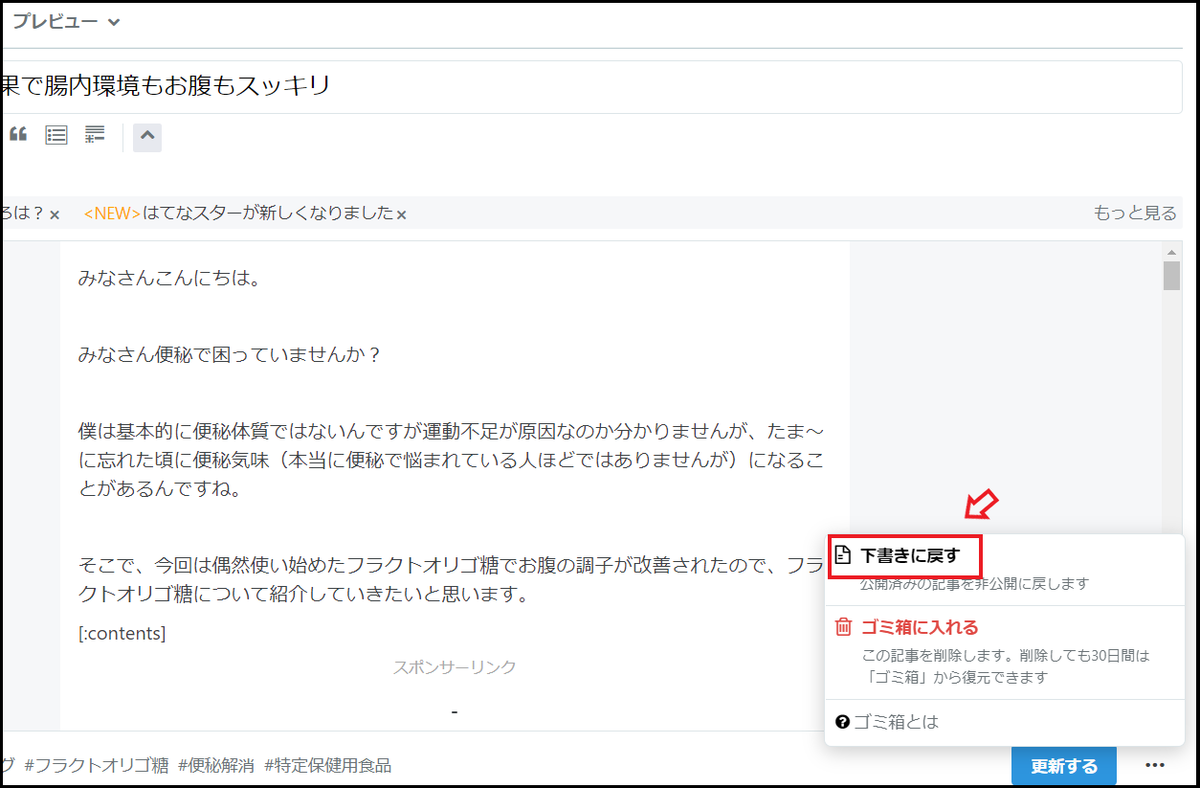The image size is (1200, 788).
Task: Click the read-more break icon in the toolbar
Action: [x=94, y=134]
